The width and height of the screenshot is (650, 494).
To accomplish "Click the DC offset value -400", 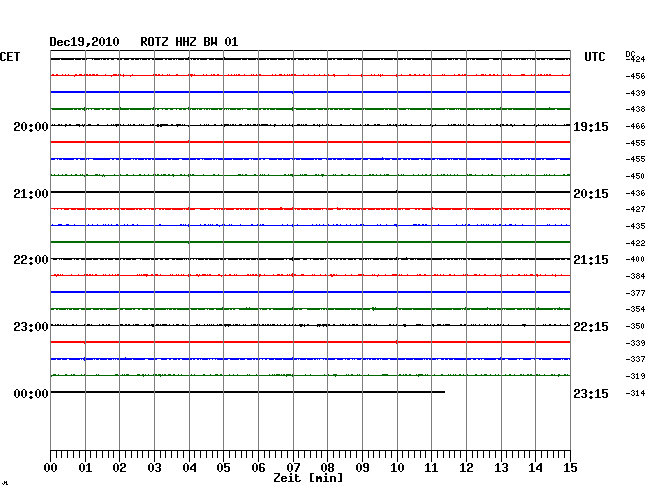I will pos(635,259).
